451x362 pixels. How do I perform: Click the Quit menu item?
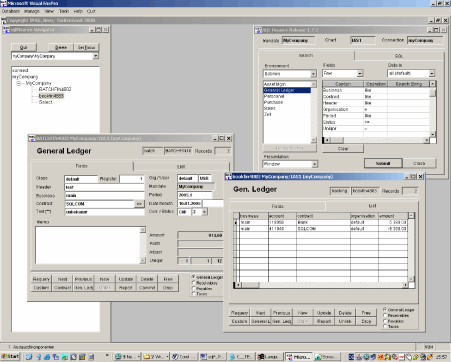(91, 11)
